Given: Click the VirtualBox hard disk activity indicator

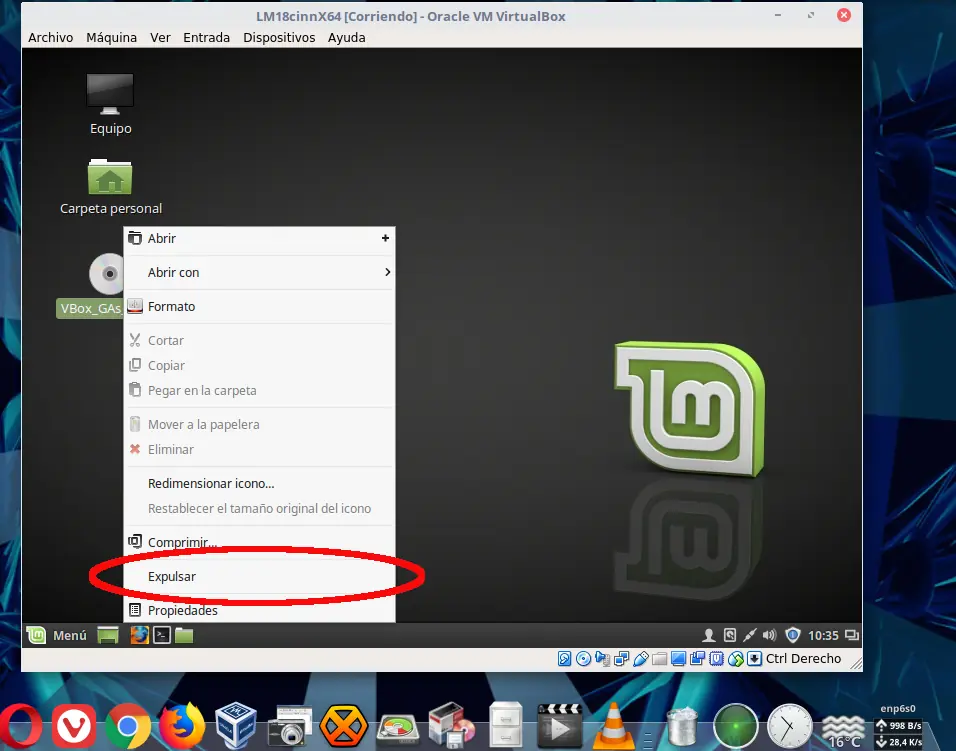Looking at the screenshot, I should (565, 658).
